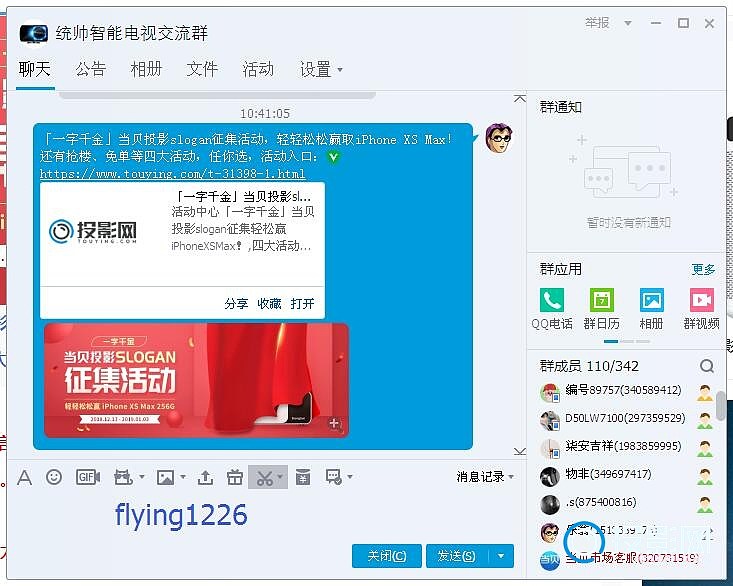733x586 pixels.
Task: Open the font formatting (A) tool
Action: click(x=24, y=478)
